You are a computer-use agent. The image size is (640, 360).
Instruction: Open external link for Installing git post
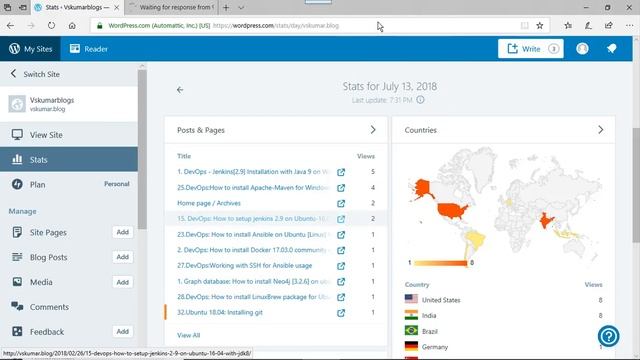point(341,313)
